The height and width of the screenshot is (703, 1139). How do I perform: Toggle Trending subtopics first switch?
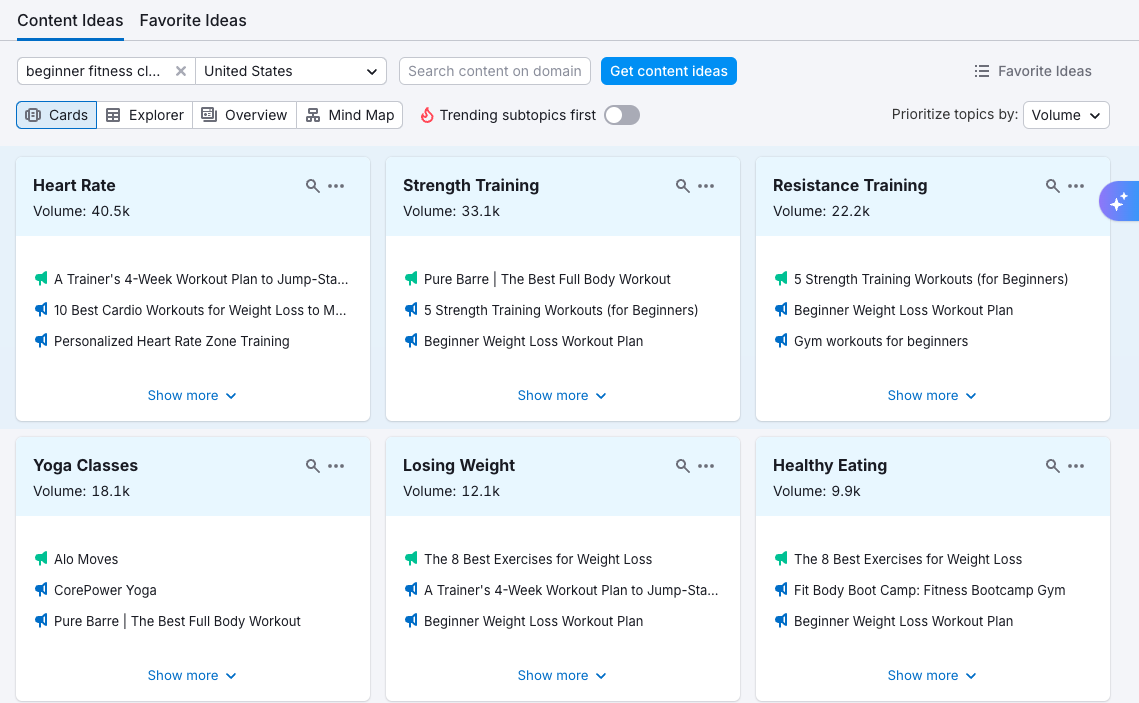click(x=621, y=115)
